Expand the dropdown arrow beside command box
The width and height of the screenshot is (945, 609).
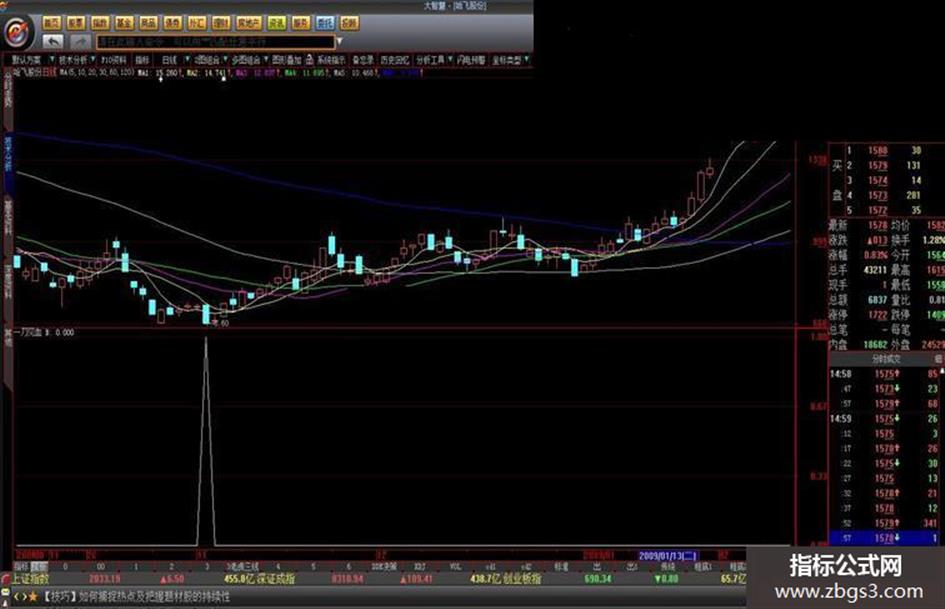(339, 42)
